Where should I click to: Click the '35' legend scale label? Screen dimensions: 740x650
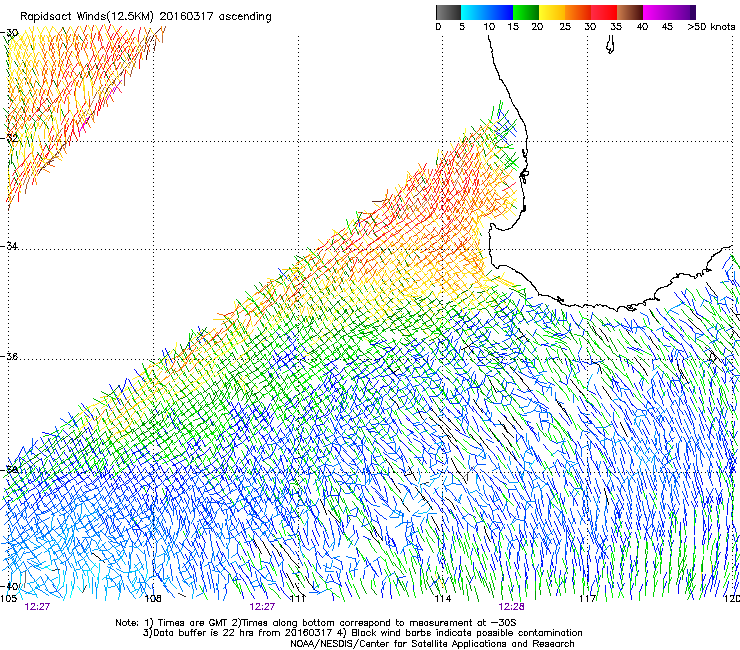click(616, 27)
